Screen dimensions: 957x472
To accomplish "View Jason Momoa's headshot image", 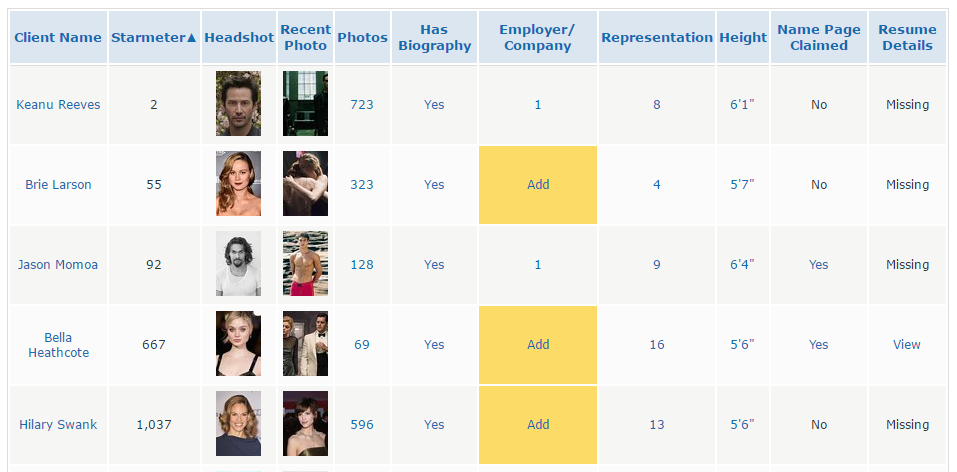I will [238, 264].
